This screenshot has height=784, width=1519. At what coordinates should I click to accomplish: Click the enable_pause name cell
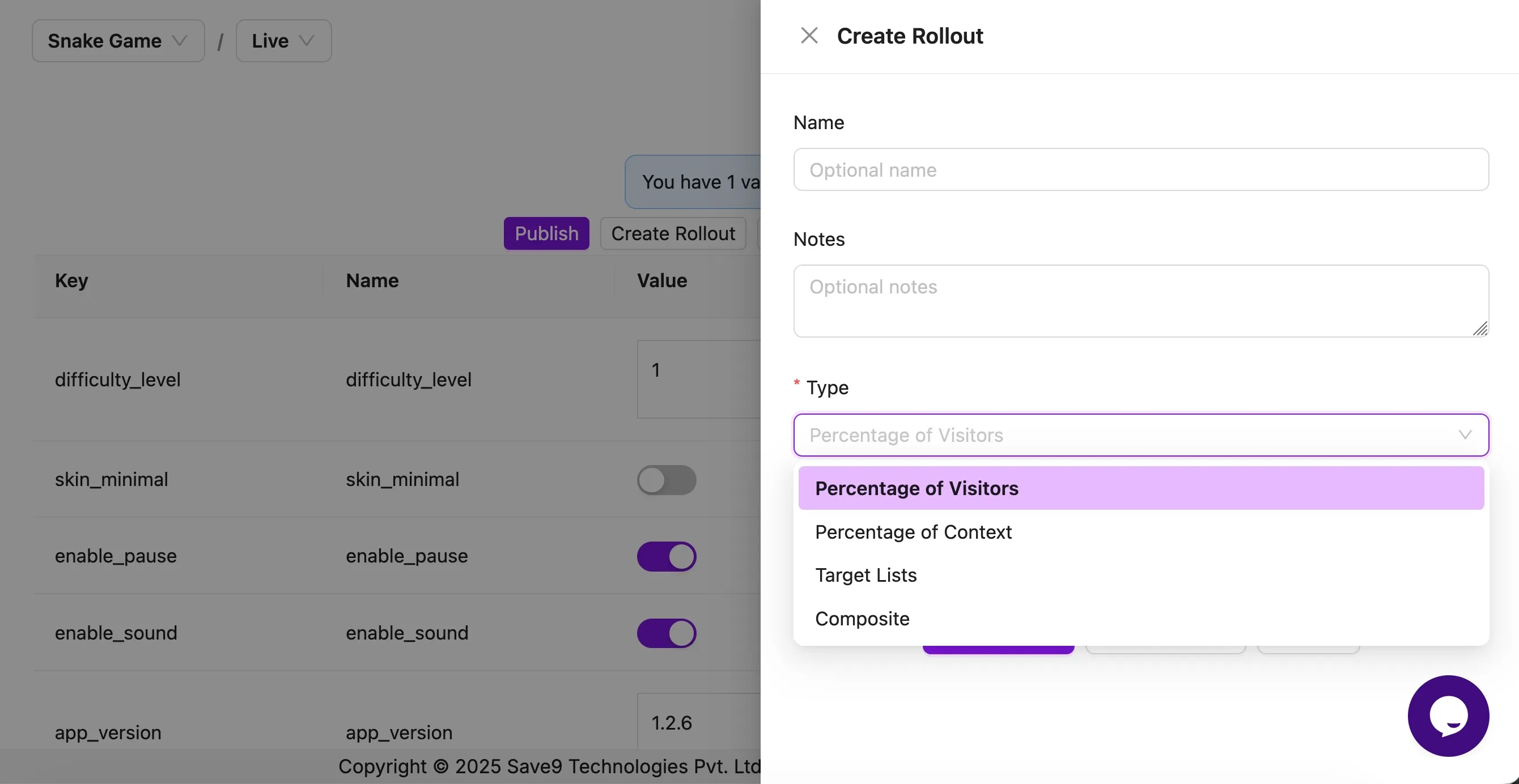[x=407, y=556]
